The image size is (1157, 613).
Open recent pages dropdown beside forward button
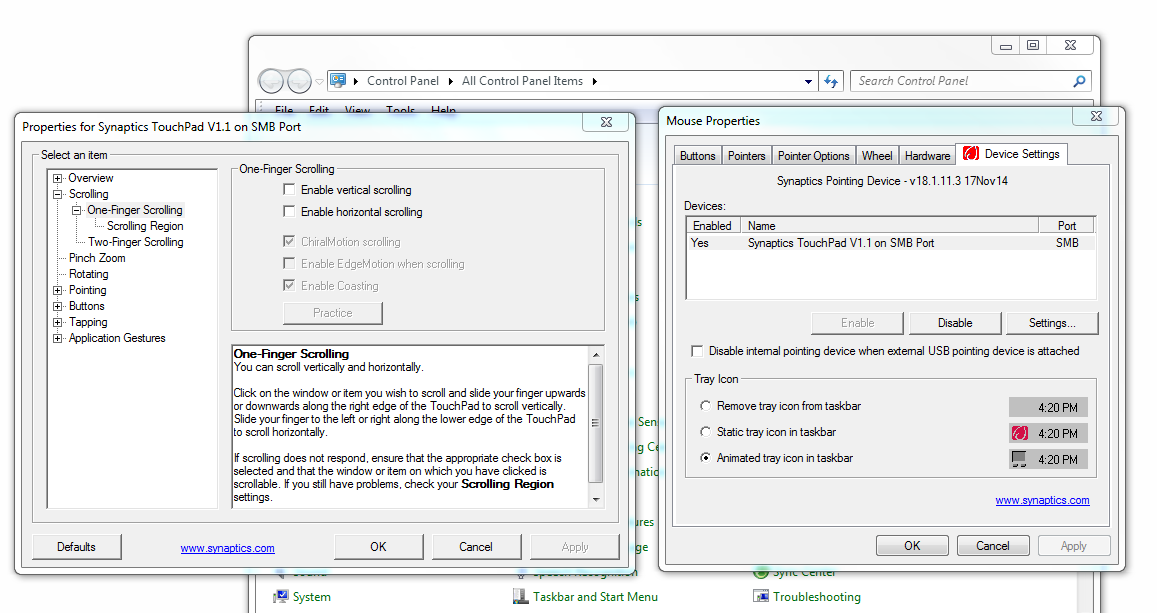(320, 81)
